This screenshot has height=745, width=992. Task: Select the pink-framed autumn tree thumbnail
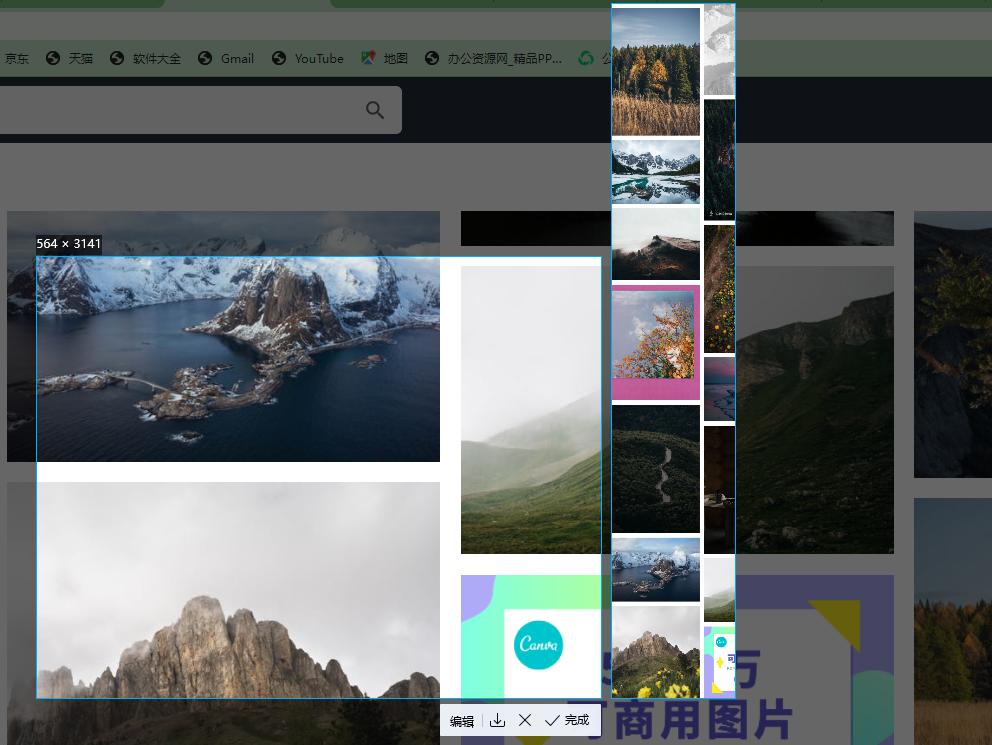655,342
